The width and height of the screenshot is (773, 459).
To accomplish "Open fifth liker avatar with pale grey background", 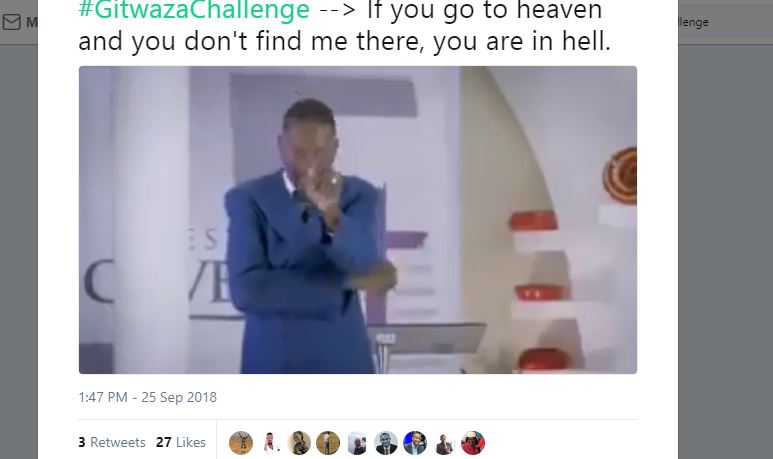I will coord(357,443).
